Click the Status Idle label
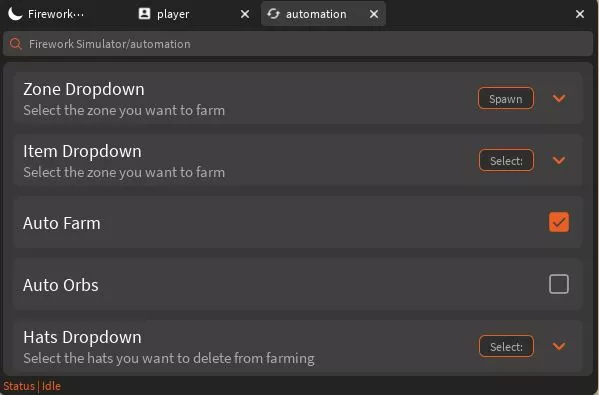This screenshot has width=599, height=395. pos(32,386)
